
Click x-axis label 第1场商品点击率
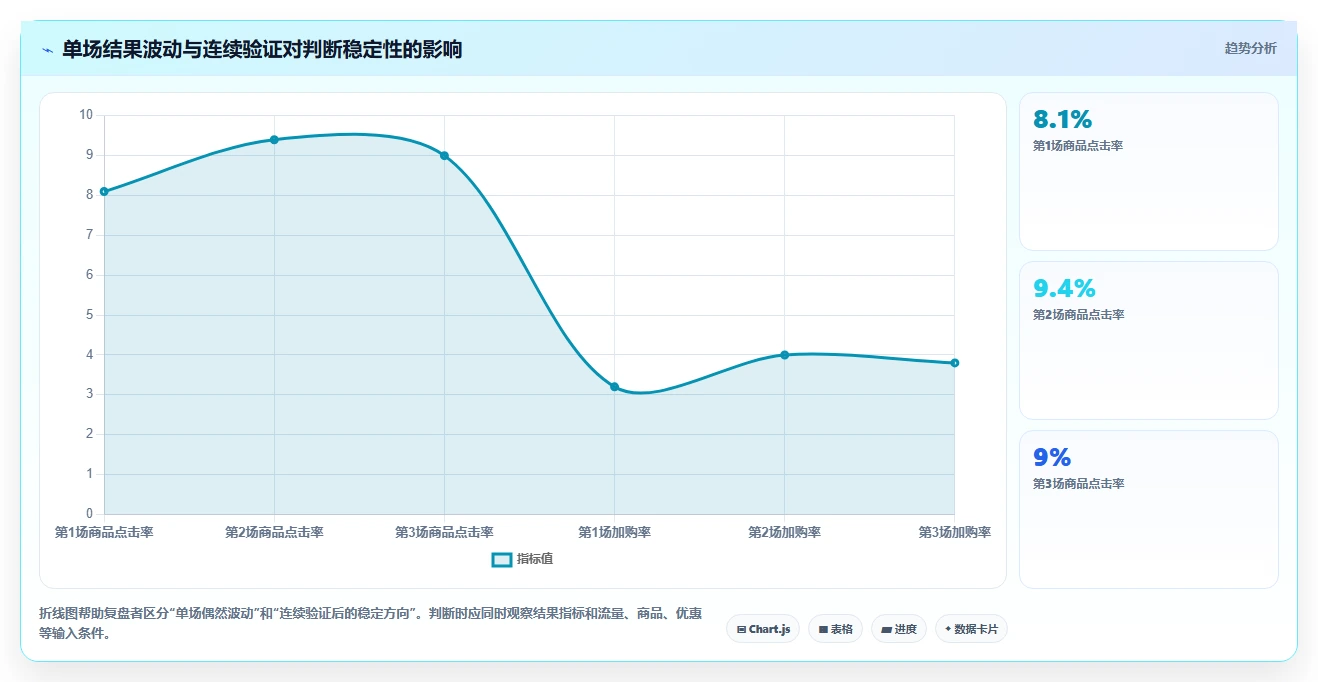tap(104, 532)
